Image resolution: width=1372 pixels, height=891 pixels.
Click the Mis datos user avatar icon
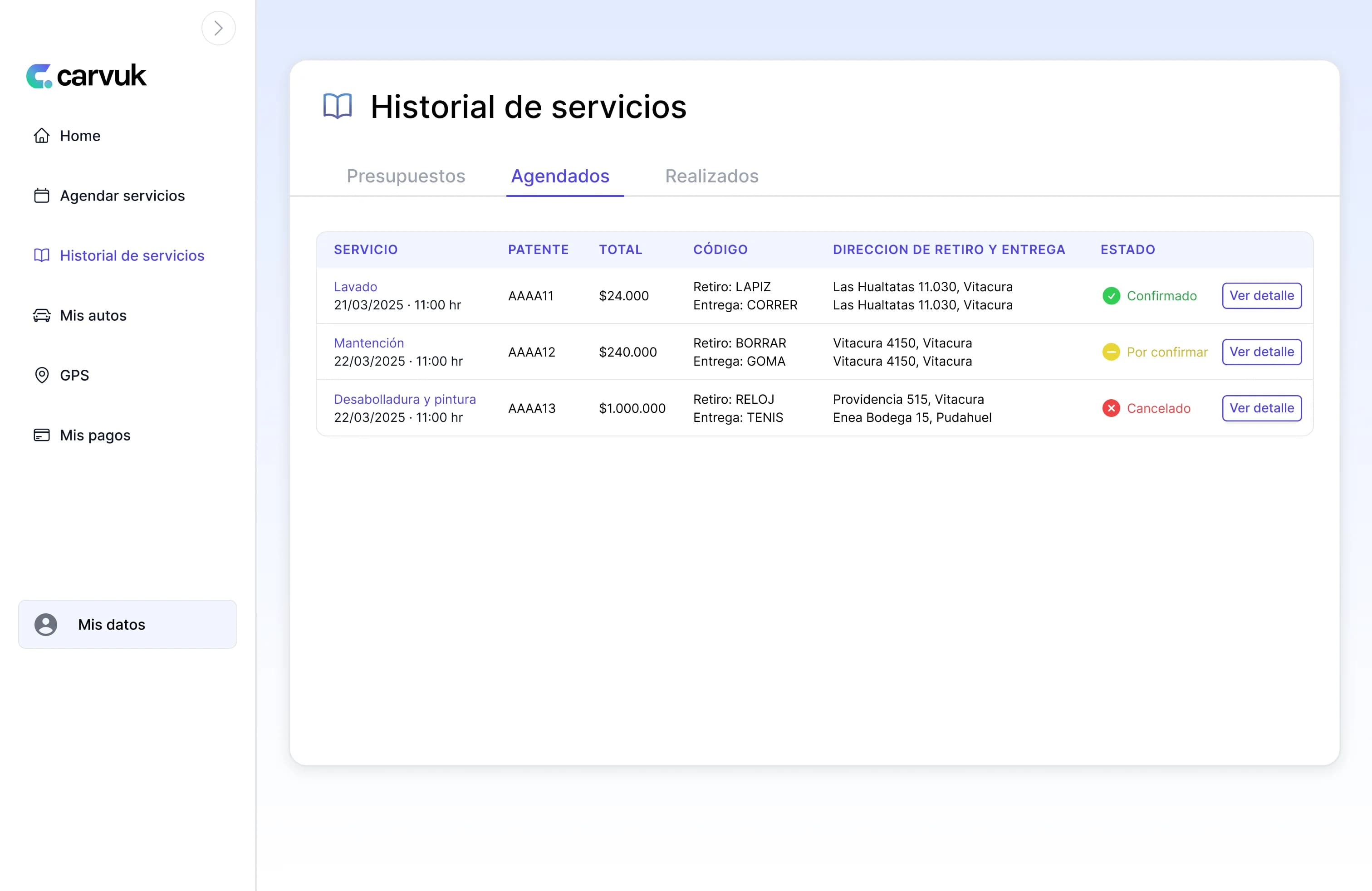point(45,625)
